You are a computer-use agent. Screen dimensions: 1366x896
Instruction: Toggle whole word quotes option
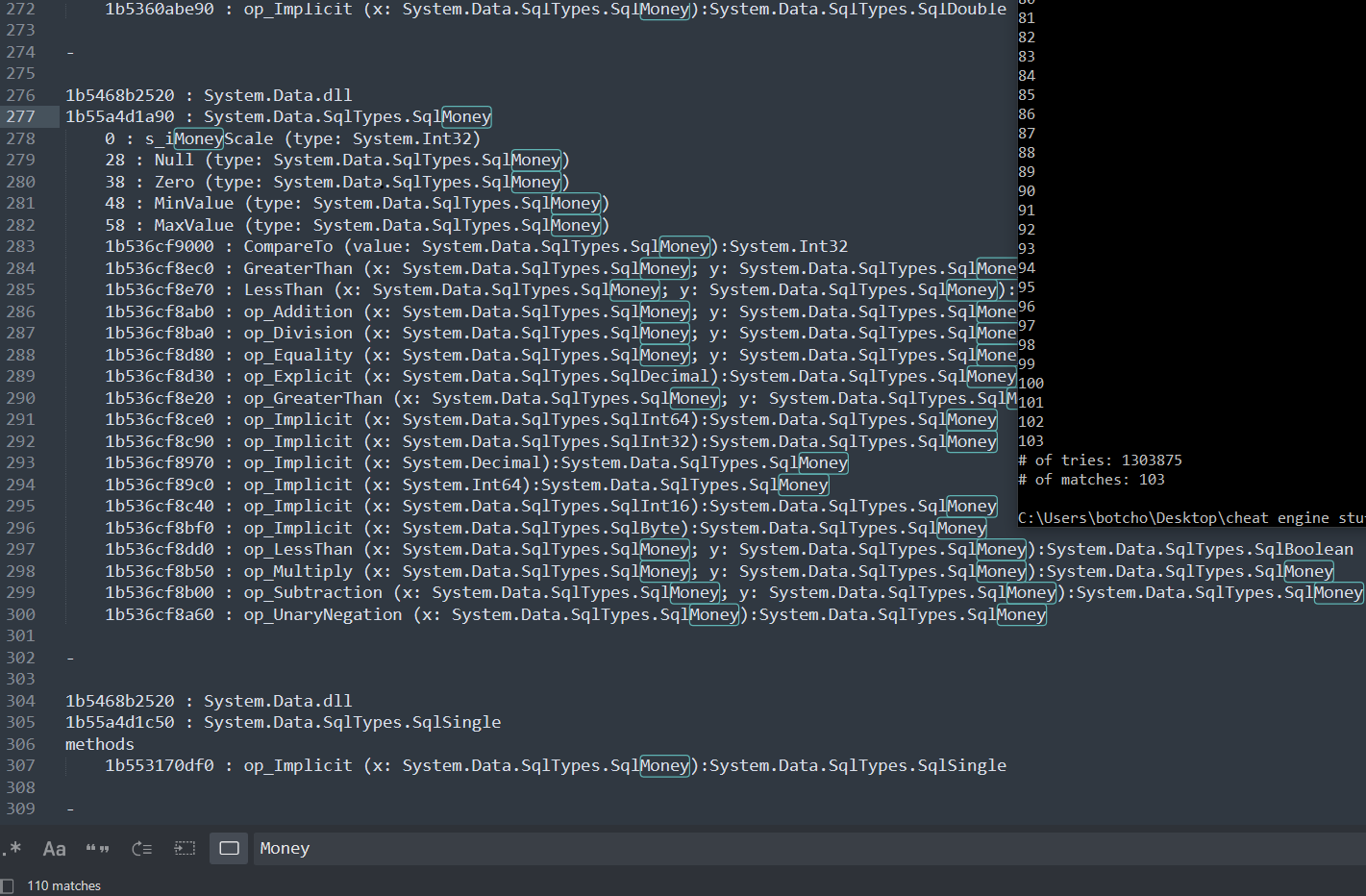click(97, 848)
